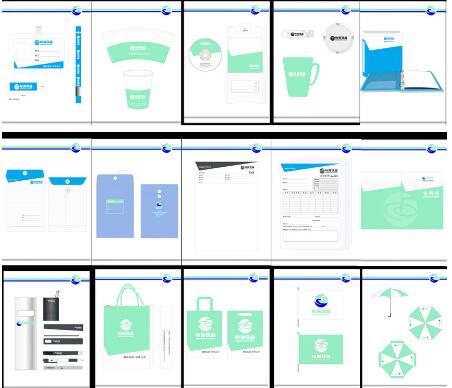Click the periwinkle document envelope page
The height and width of the screenshot is (388, 452).
pos(136,200)
